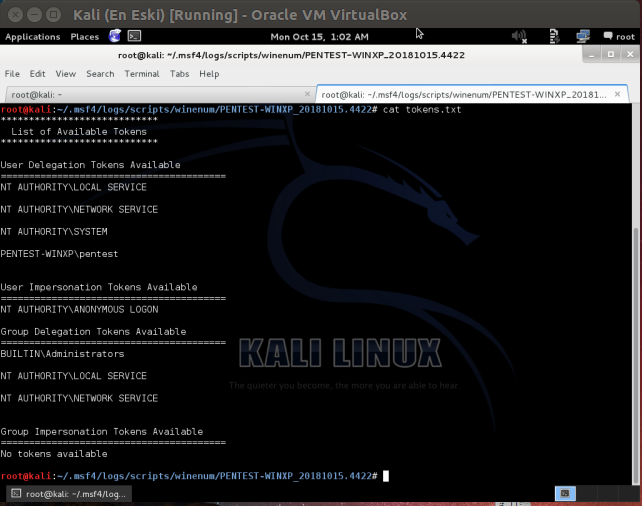The height and width of the screenshot is (506, 642).
Task: Open the Places menu
Action: pos(85,37)
